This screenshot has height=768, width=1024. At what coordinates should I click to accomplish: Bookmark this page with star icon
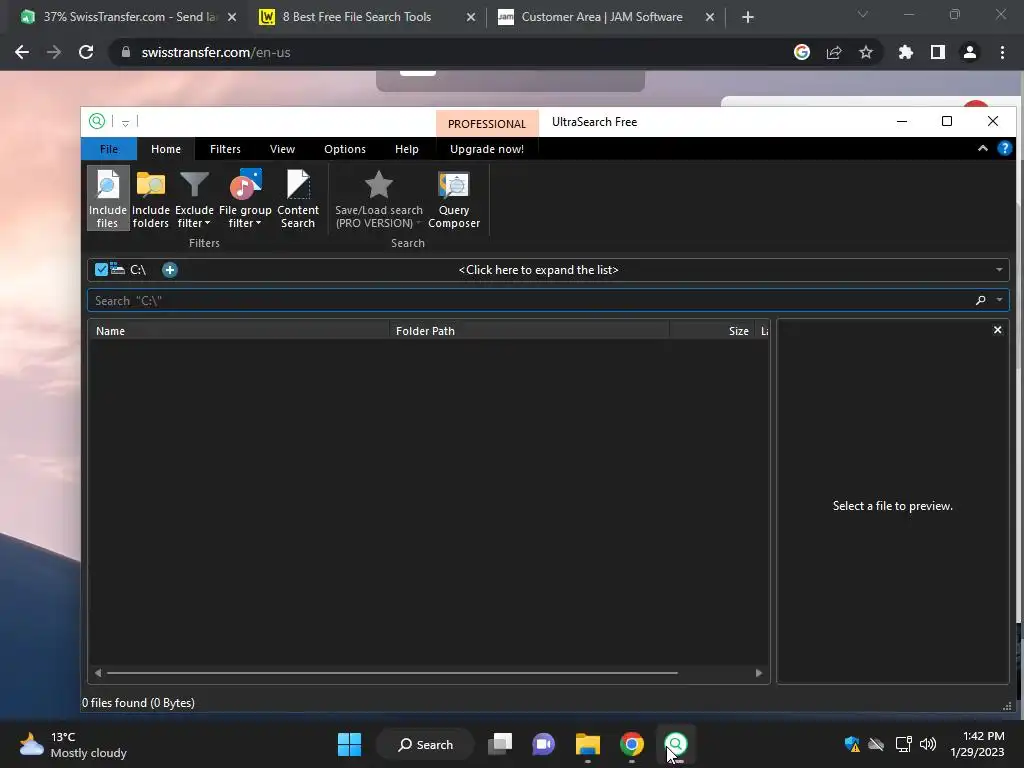[x=866, y=52]
